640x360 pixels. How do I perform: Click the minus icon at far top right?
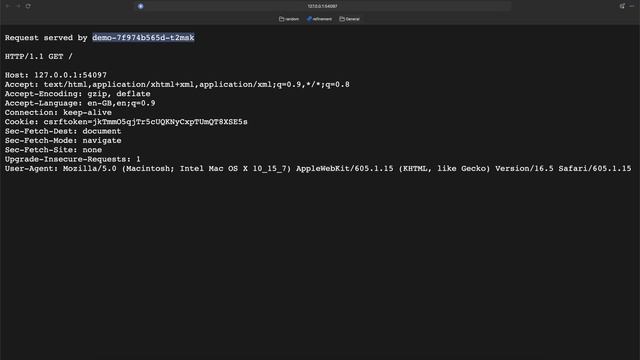click(632, 6)
